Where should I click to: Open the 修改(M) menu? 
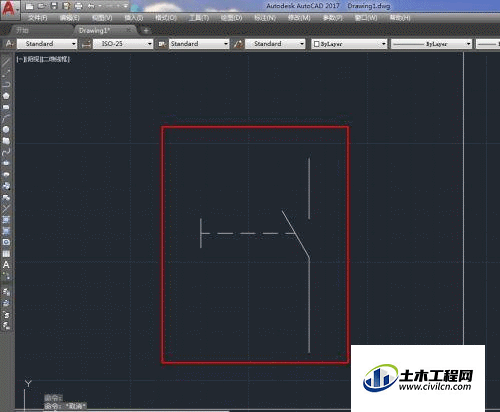(299, 18)
